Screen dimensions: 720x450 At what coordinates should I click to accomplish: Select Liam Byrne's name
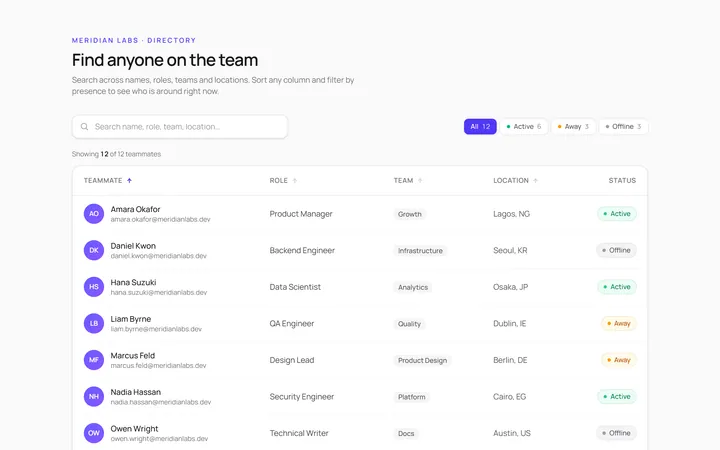coord(130,319)
